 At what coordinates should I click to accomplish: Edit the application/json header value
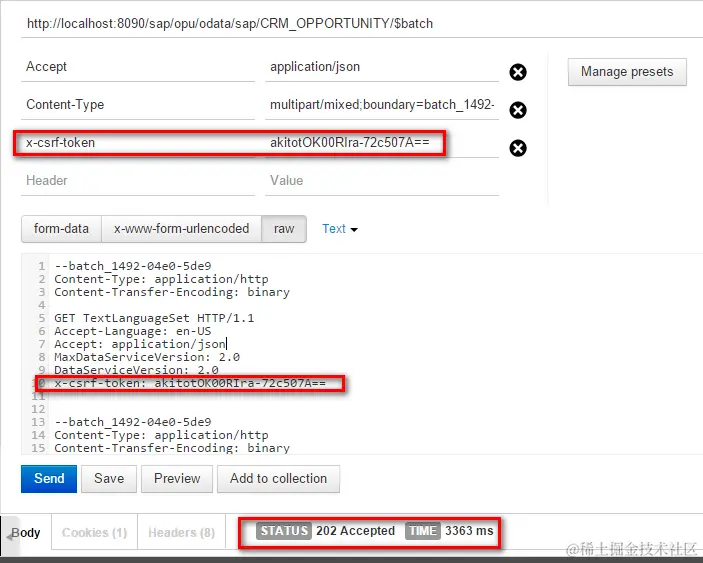click(x=382, y=67)
